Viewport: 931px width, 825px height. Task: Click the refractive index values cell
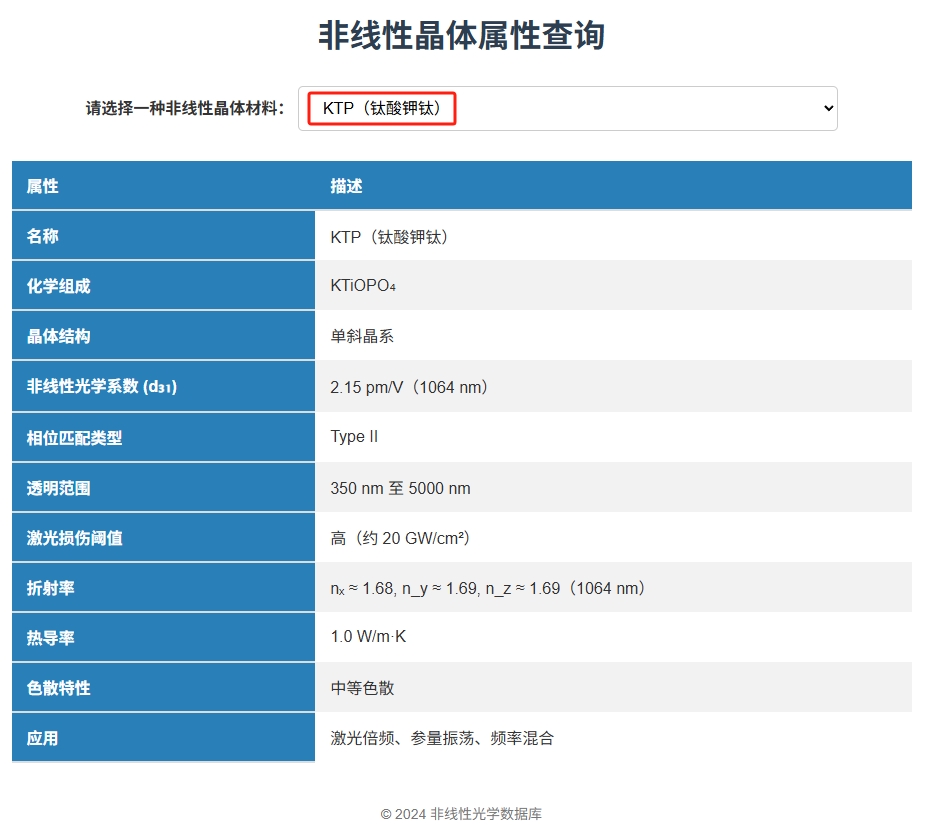(488, 588)
